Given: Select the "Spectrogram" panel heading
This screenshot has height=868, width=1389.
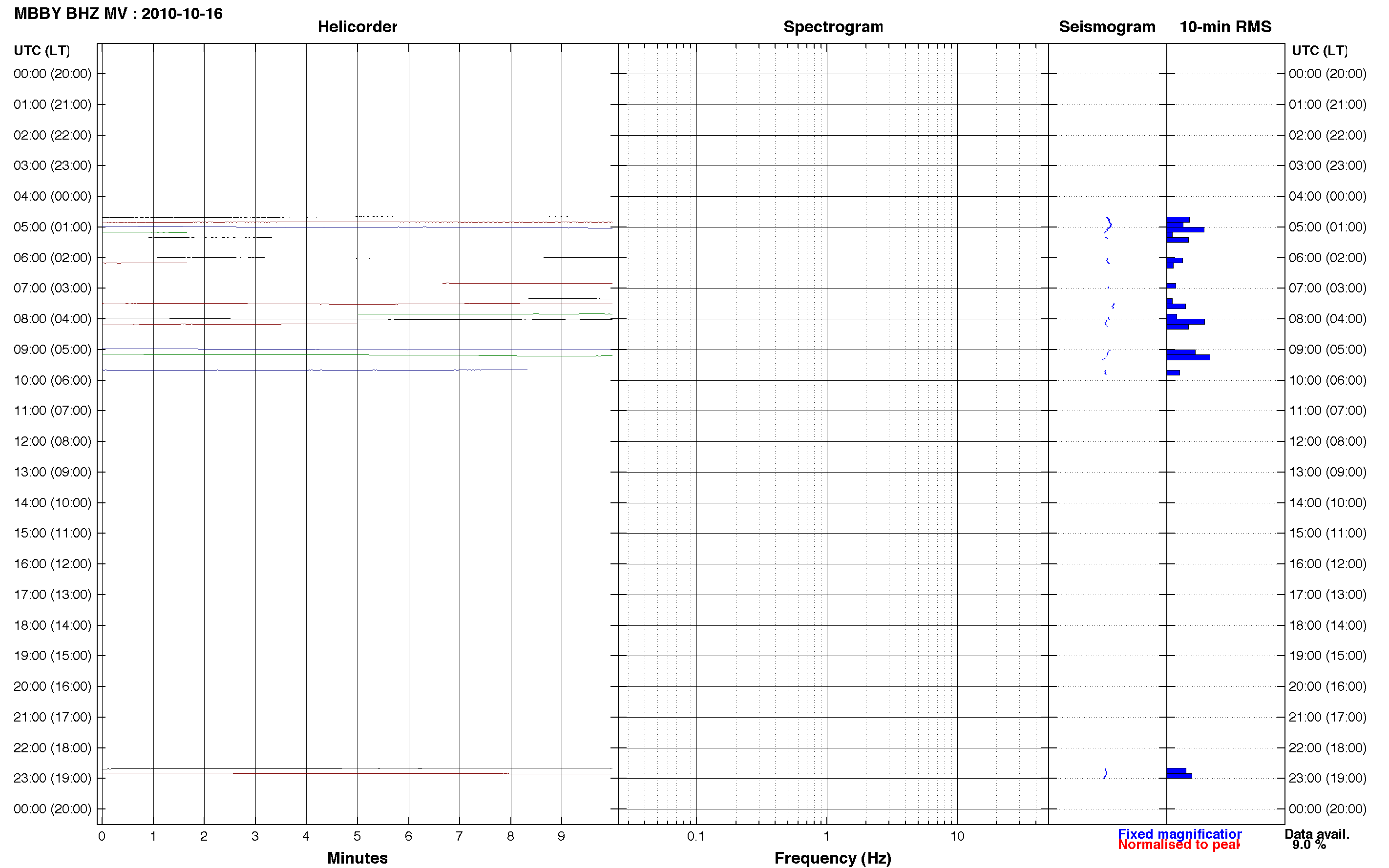Looking at the screenshot, I should pyautogui.click(x=833, y=26).
